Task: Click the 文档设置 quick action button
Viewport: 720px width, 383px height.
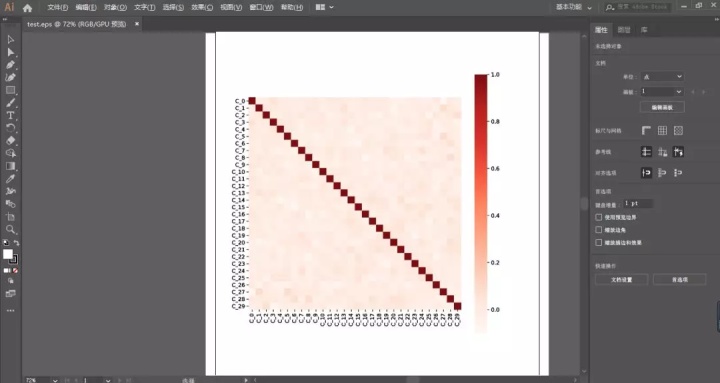Action: 622,279
